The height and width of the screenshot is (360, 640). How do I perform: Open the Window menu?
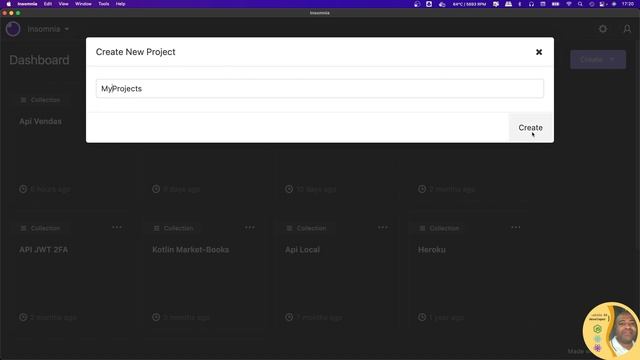(x=83, y=4)
